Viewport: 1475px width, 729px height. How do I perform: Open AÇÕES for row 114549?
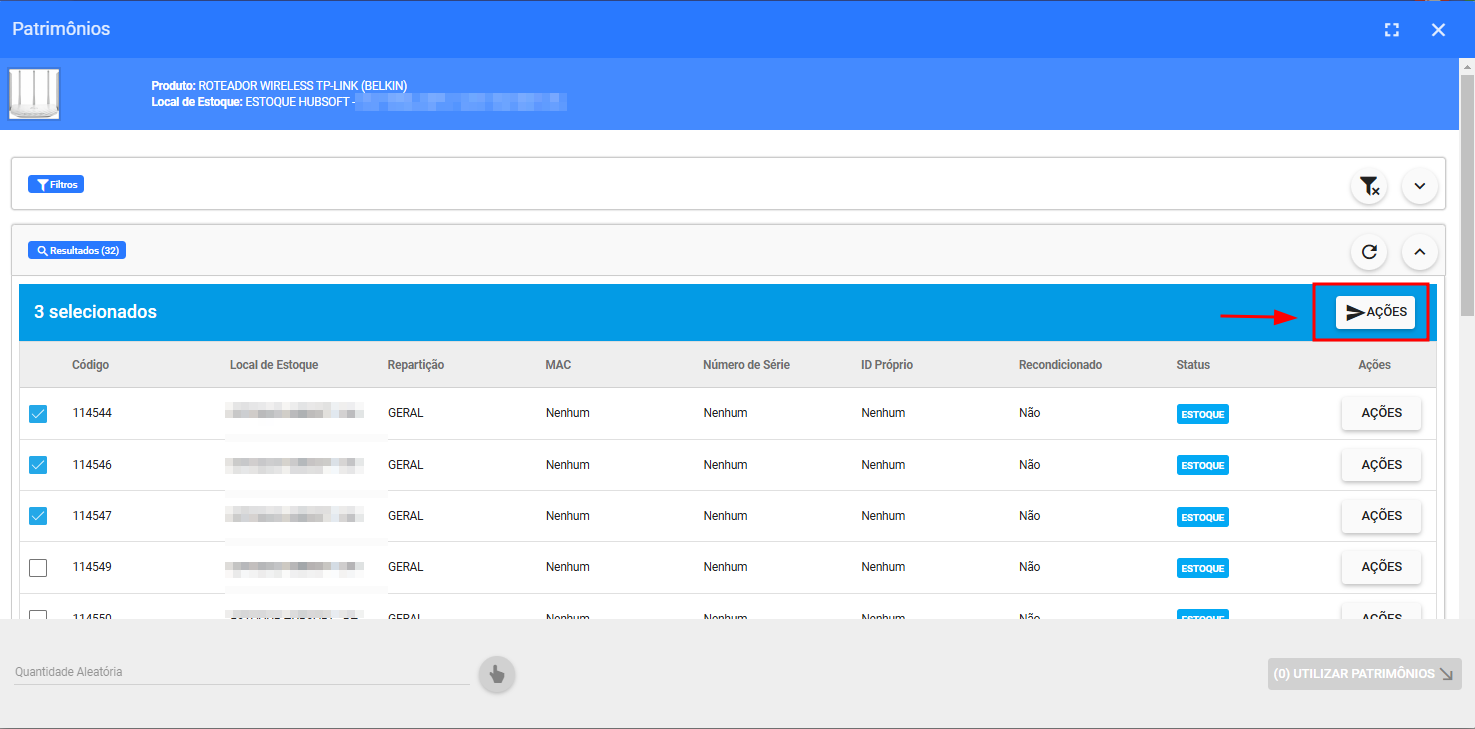point(1381,567)
